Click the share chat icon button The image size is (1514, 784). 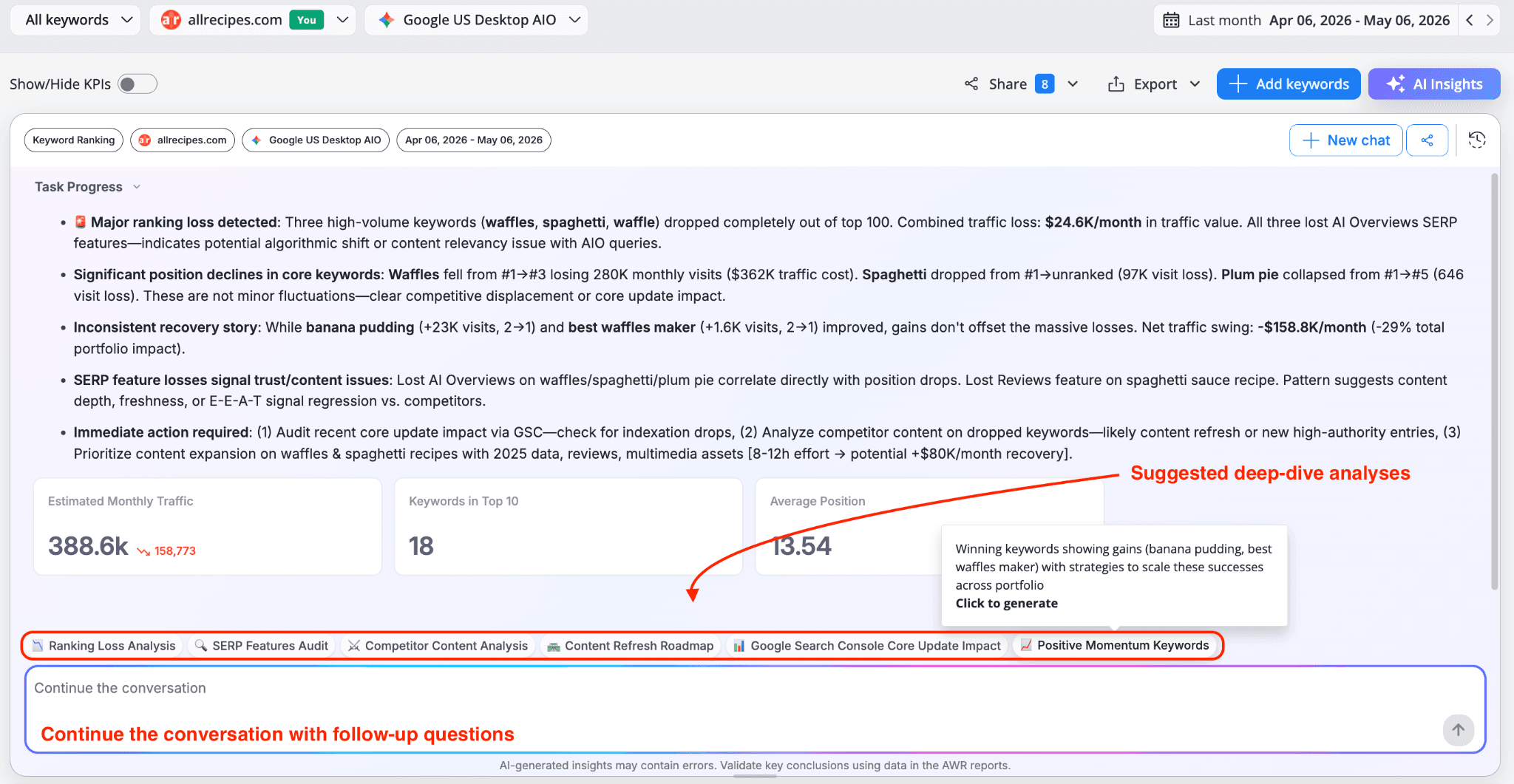pyautogui.click(x=1427, y=140)
